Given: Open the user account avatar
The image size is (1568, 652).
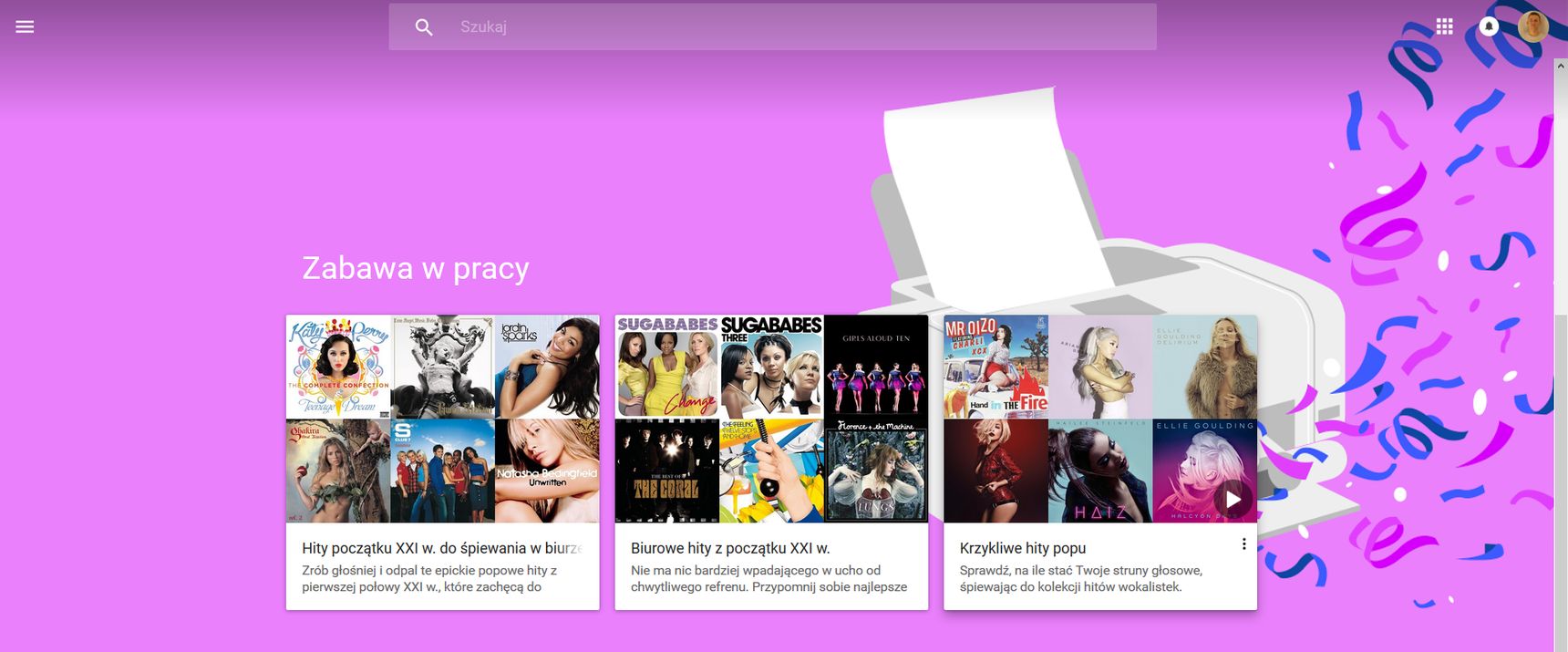Looking at the screenshot, I should pyautogui.click(x=1533, y=26).
